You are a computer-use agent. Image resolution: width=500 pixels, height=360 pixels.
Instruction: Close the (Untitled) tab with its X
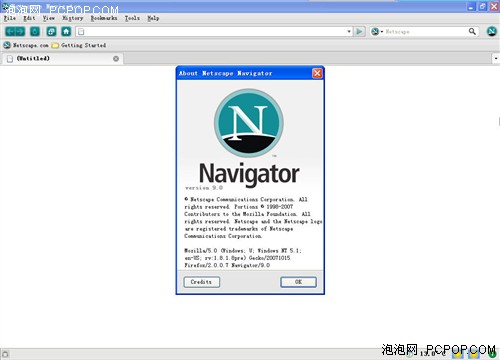pos(116,59)
